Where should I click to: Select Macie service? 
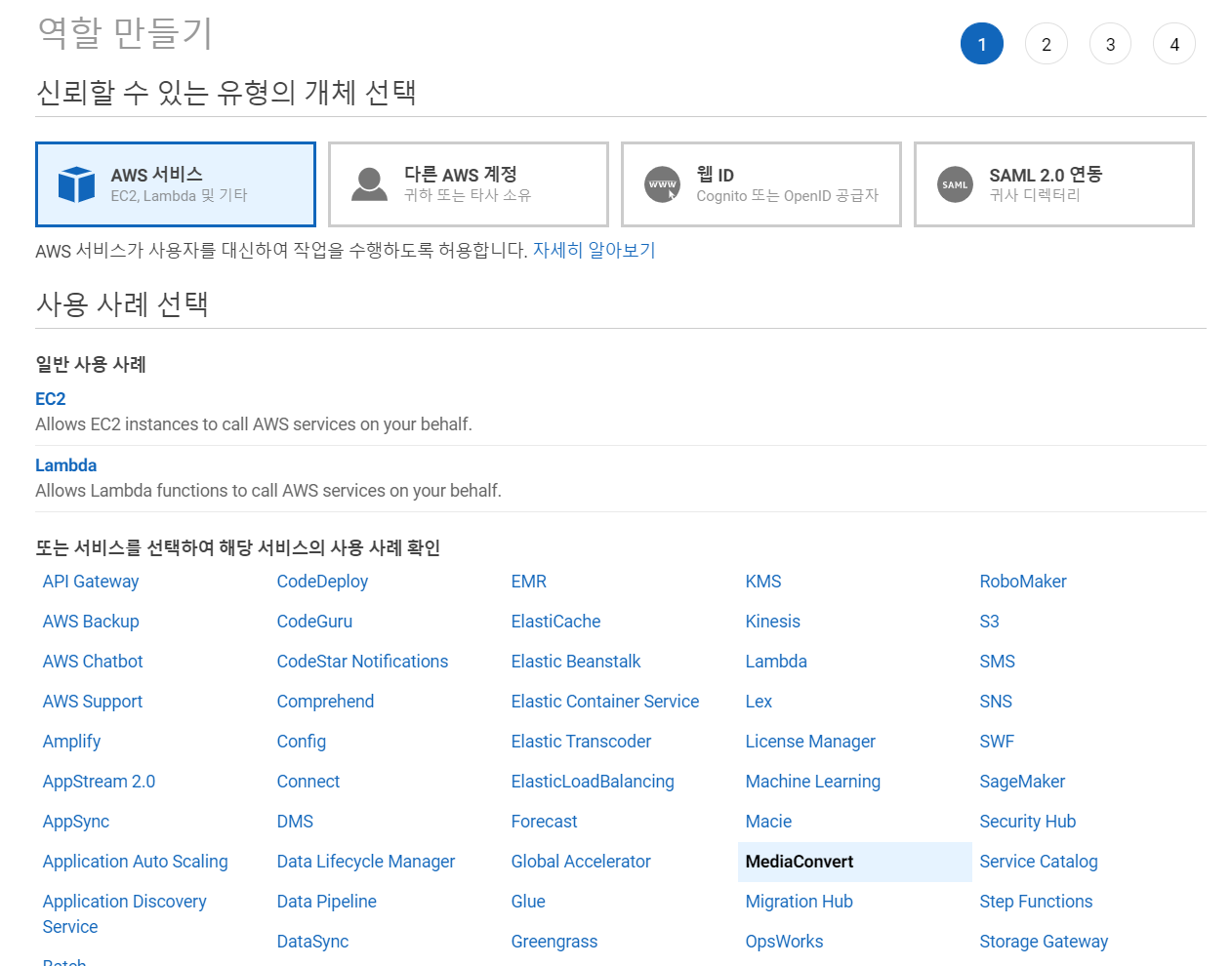(768, 822)
